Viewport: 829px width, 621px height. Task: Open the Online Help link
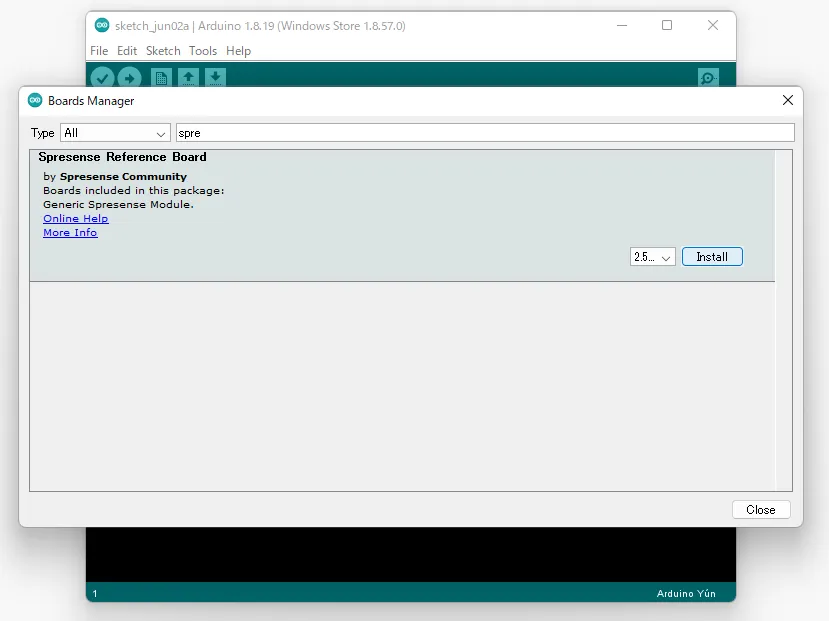[x=76, y=218]
